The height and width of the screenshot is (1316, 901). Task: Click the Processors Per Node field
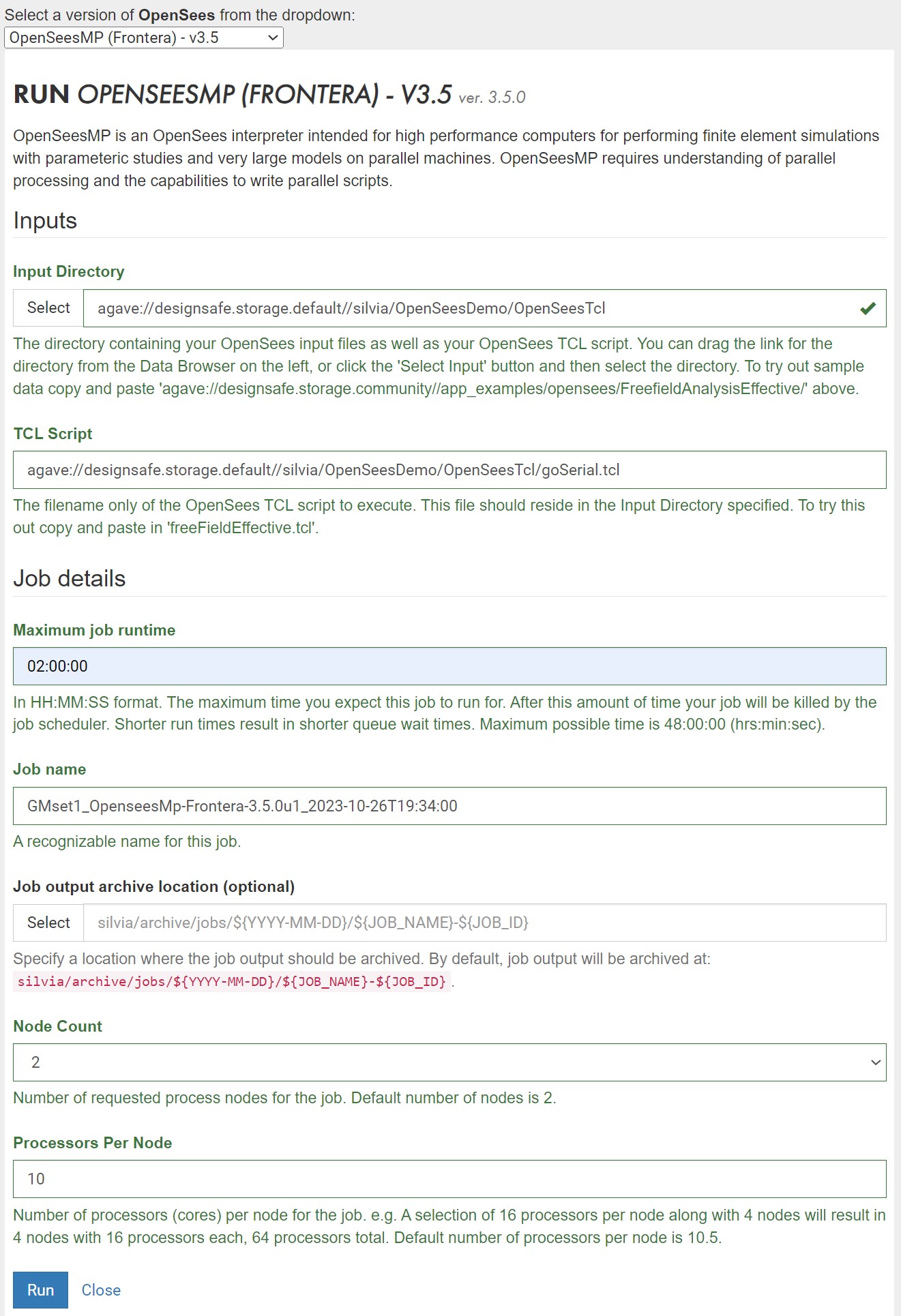pos(450,1179)
